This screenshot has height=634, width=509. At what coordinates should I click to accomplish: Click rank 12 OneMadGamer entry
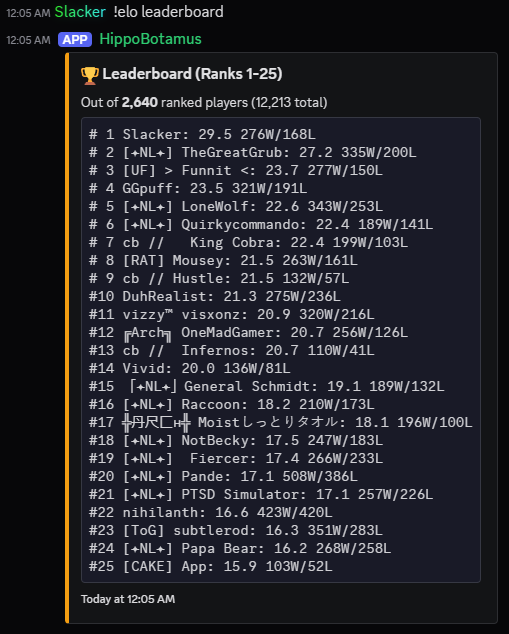point(248,332)
